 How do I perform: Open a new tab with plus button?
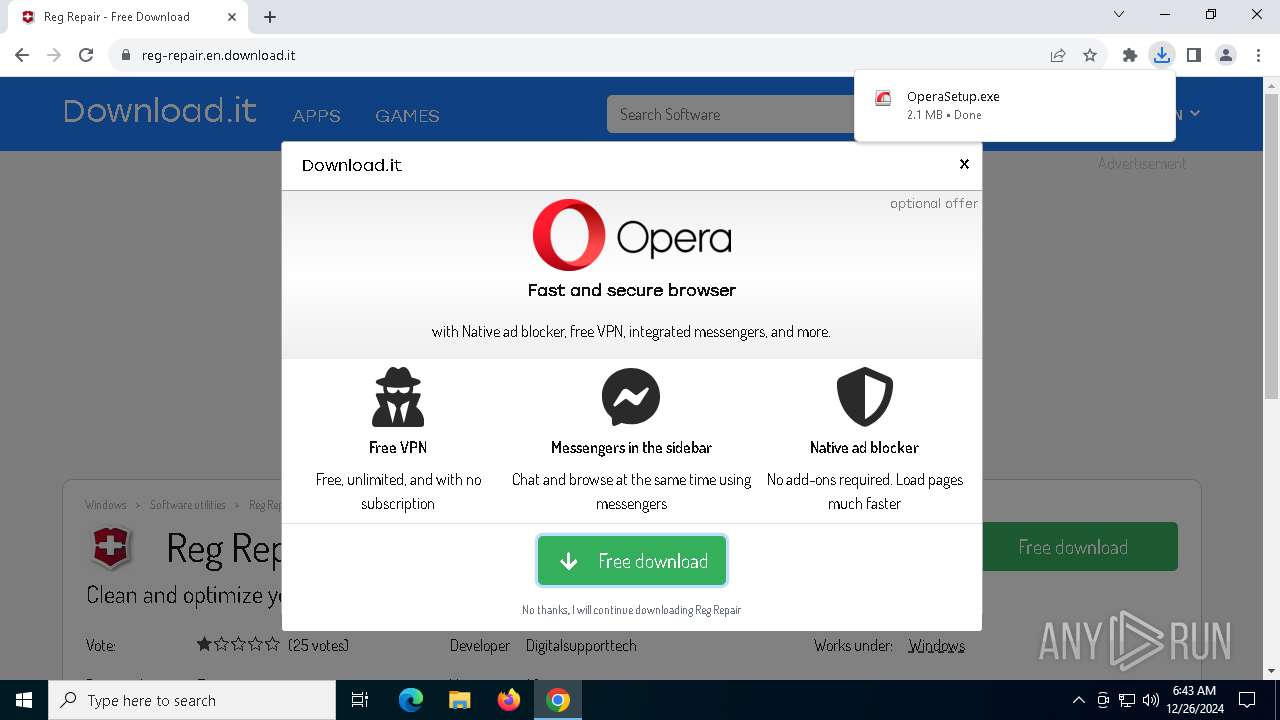click(270, 17)
